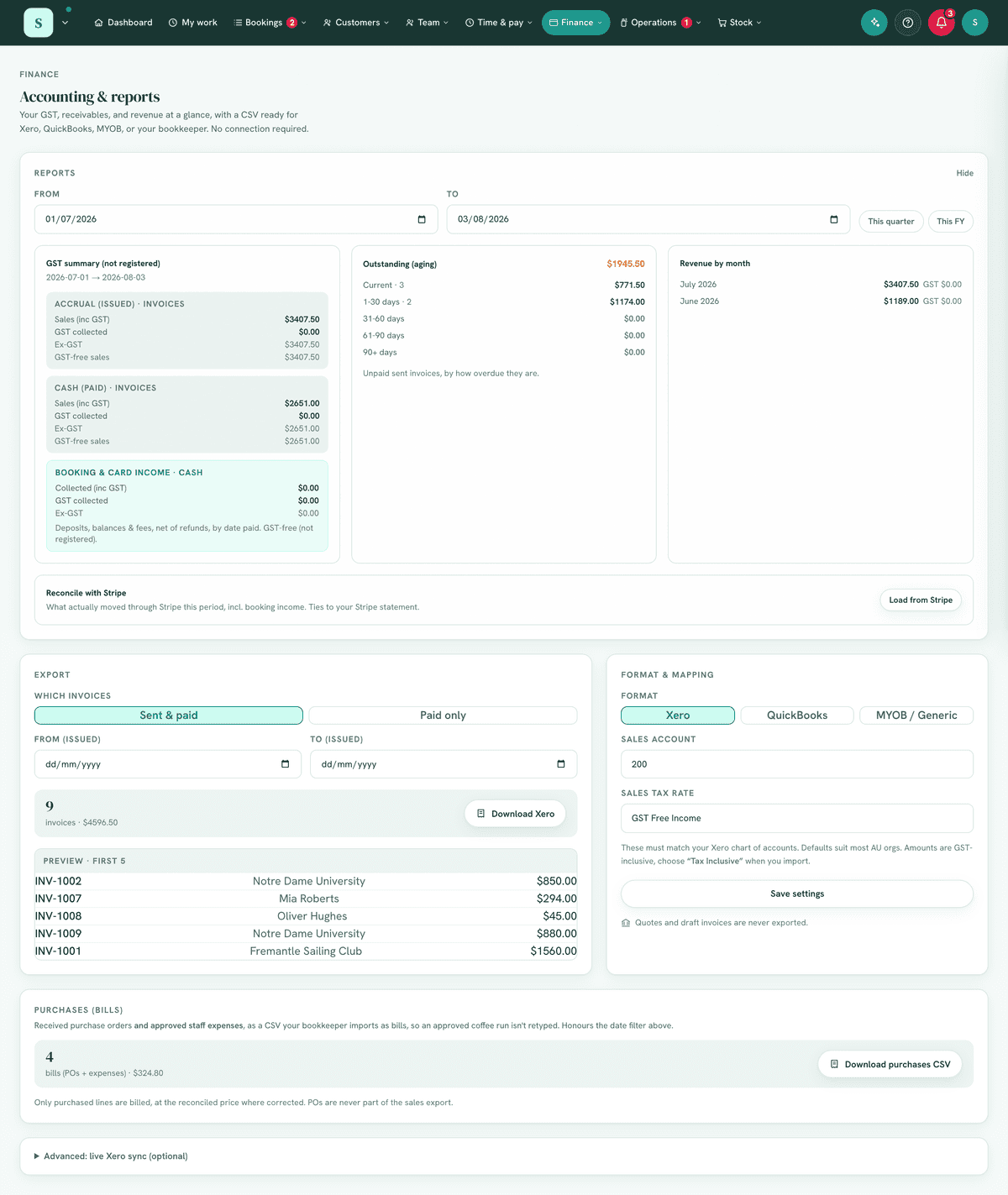Expand the Stock menu
The width and height of the screenshot is (1008, 1195).
pos(739,23)
